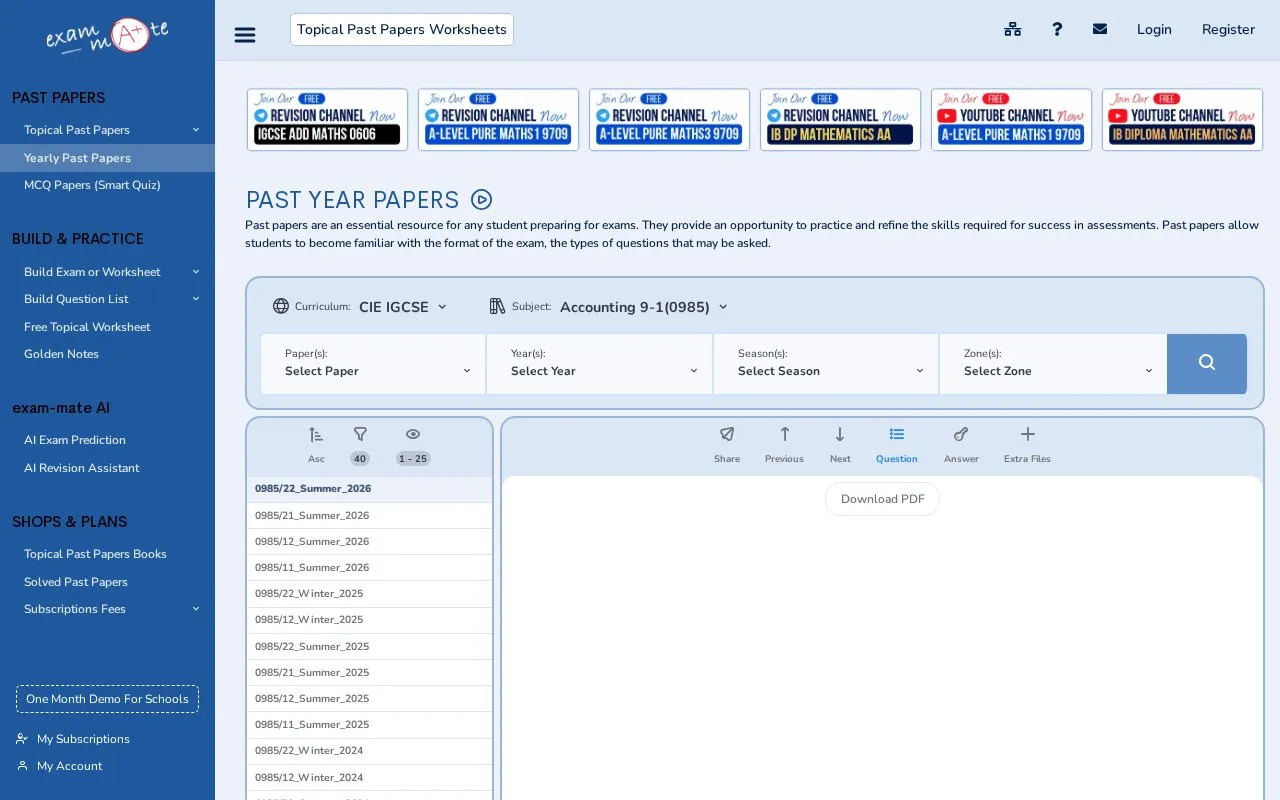Switch to the Answer view
This screenshot has width=1280, height=800.
coord(961,444)
